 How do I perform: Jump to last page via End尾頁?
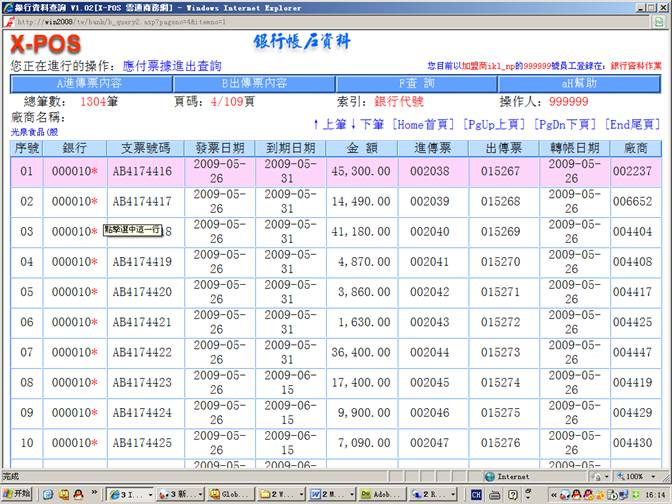coord(632,124)
